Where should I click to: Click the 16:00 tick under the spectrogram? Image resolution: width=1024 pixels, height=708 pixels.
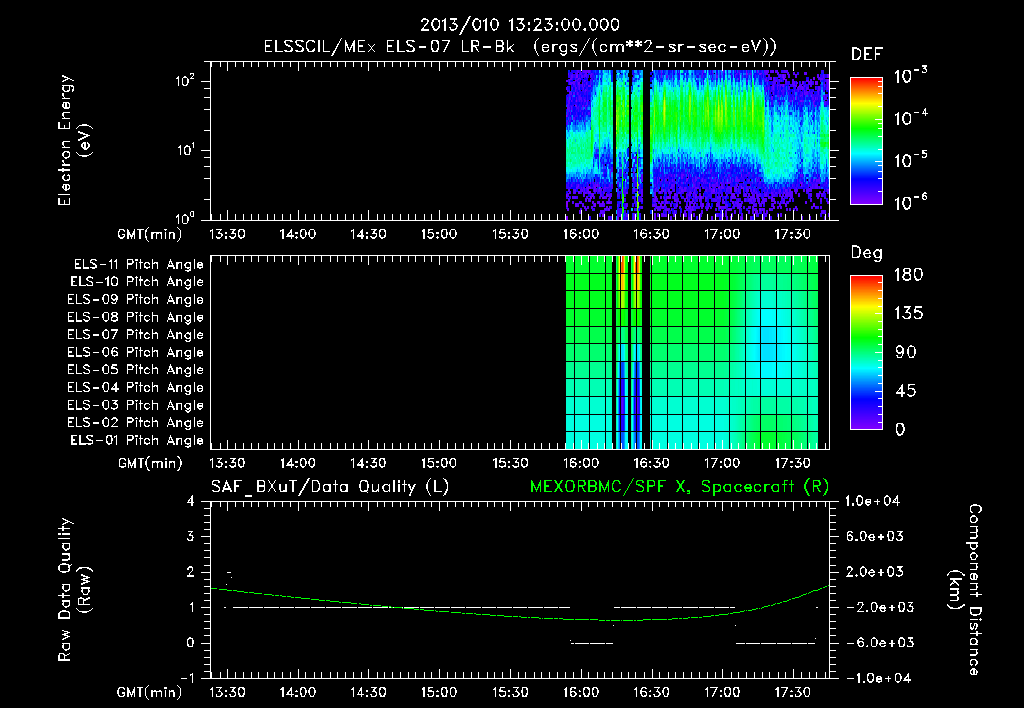pos(581,234)
